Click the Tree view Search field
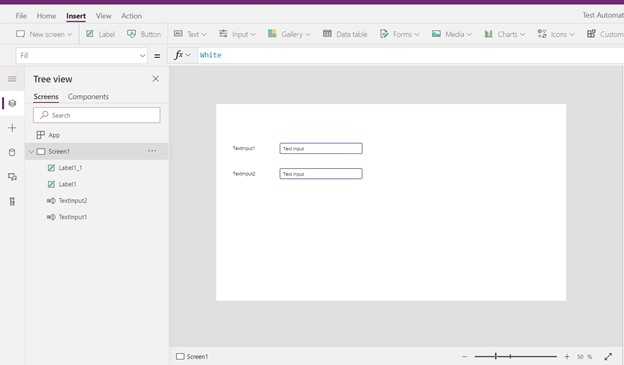 97,115
